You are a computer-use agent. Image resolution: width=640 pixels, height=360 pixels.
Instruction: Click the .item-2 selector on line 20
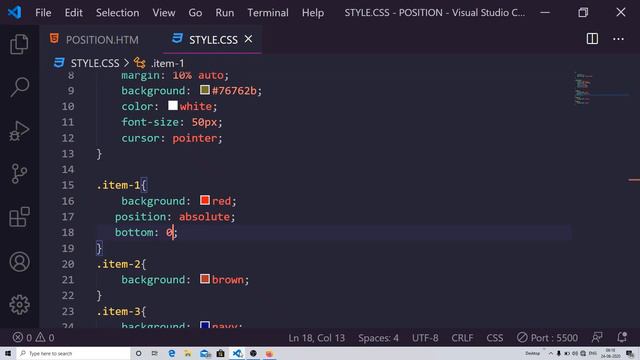(x=118, y=264)
